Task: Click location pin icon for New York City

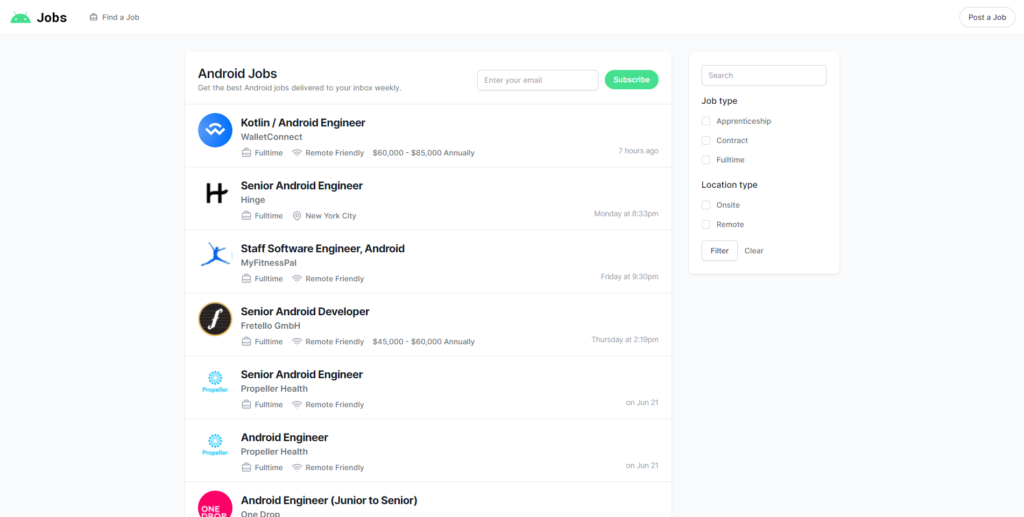Action: [x=296, y=215]
